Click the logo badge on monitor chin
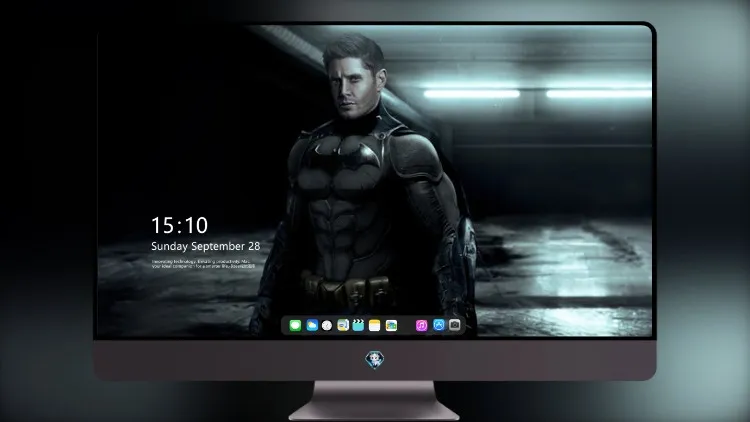Image resolution: width=750 pixels, height=422 pixels. click(x=375, y=360)
